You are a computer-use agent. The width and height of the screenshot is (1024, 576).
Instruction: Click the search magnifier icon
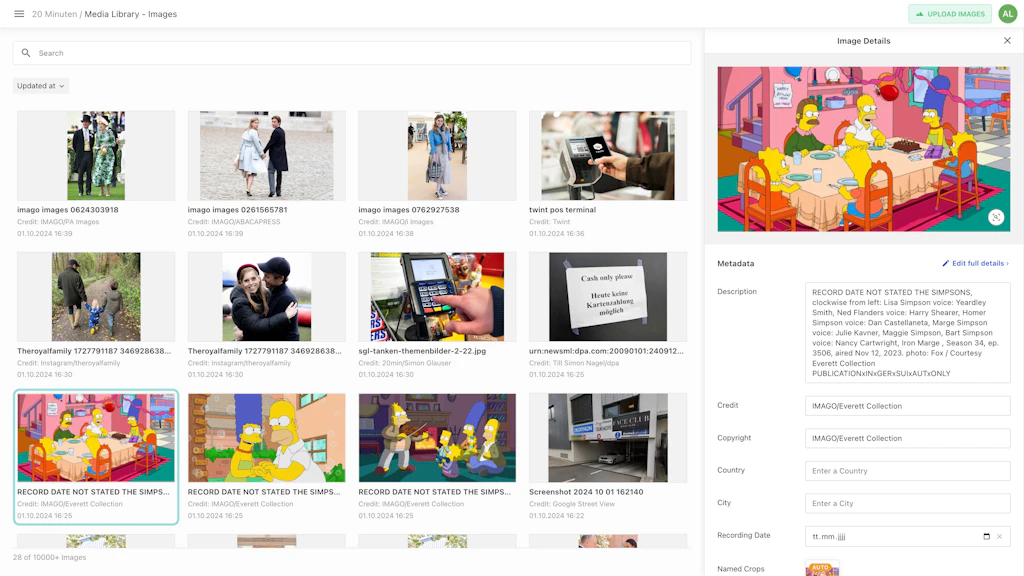(25, 53)
